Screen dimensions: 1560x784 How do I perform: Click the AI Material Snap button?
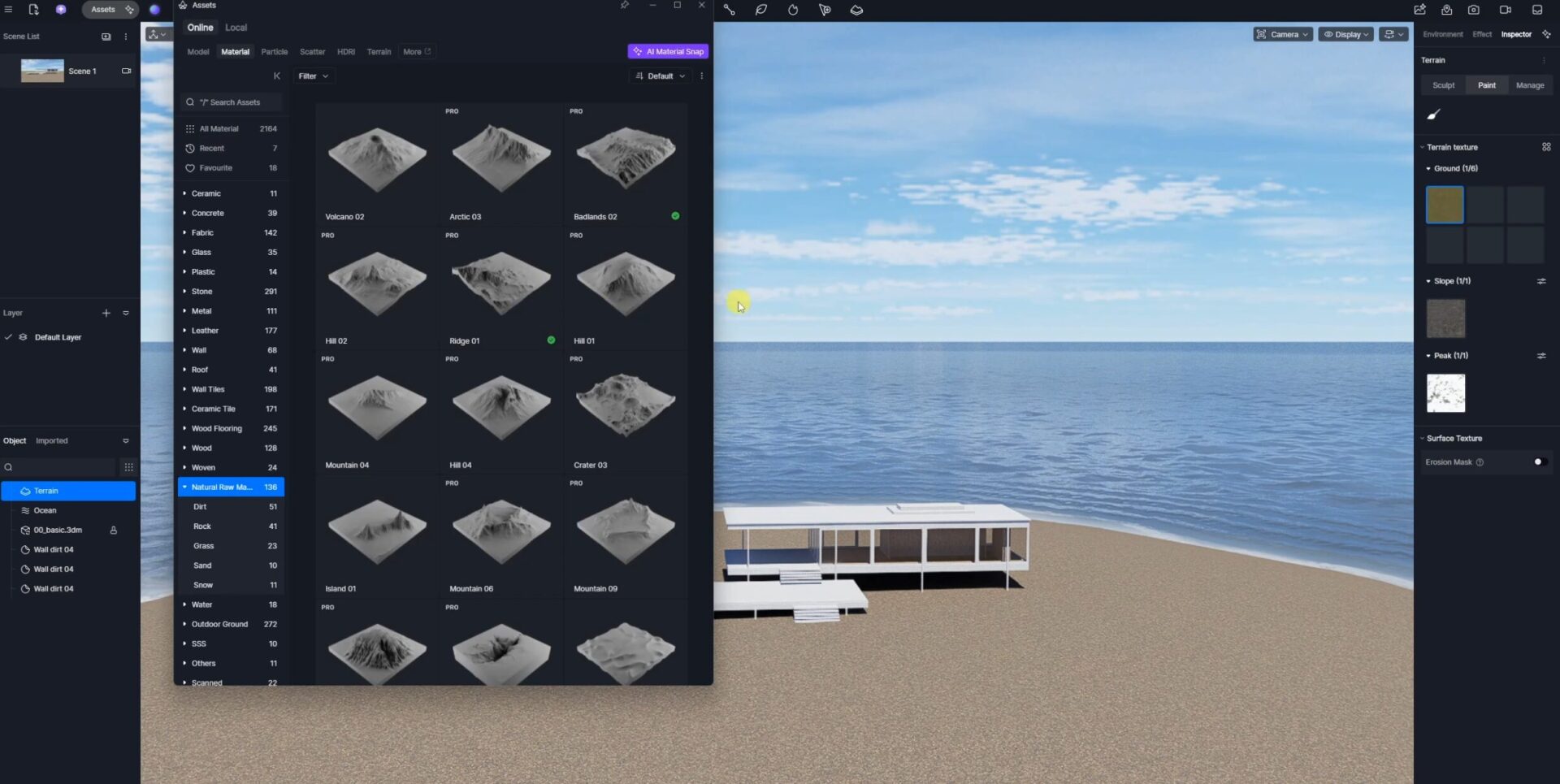pyautogui.click(x=668, y=51)
